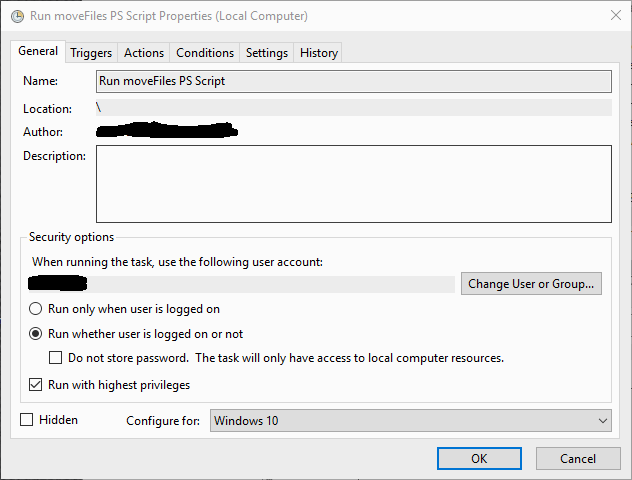Go to the Settings tab
The height and width of the screenshot is (480, 632).
tap(267, 53)
